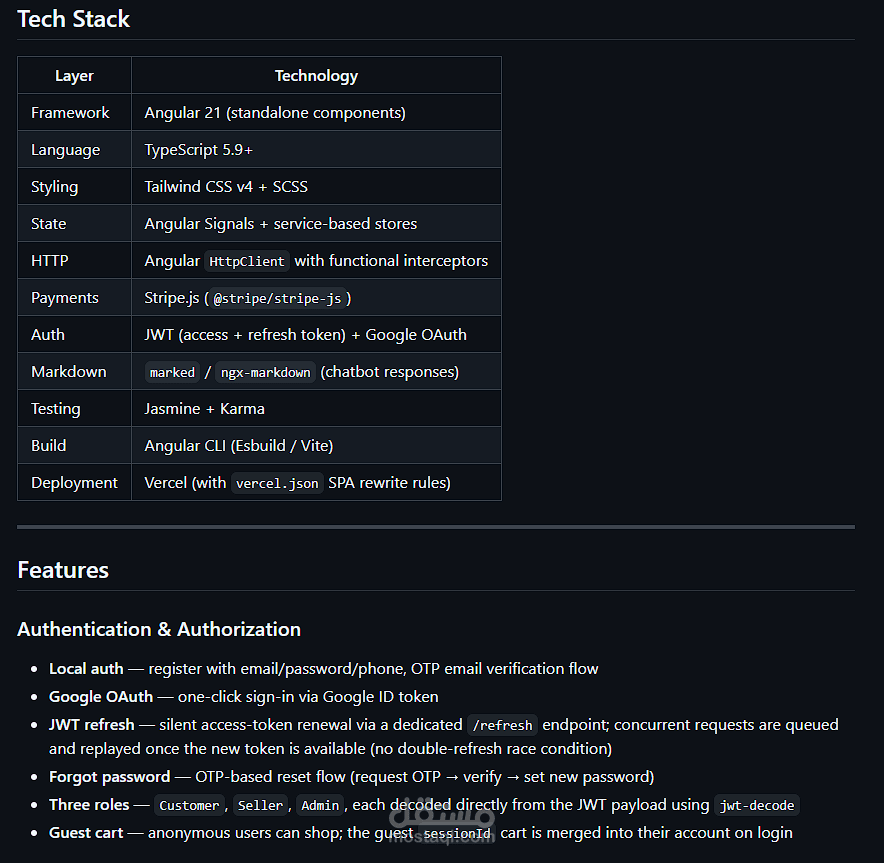
Task: Click the sessionId inline code tag
Action: [456, 833]
